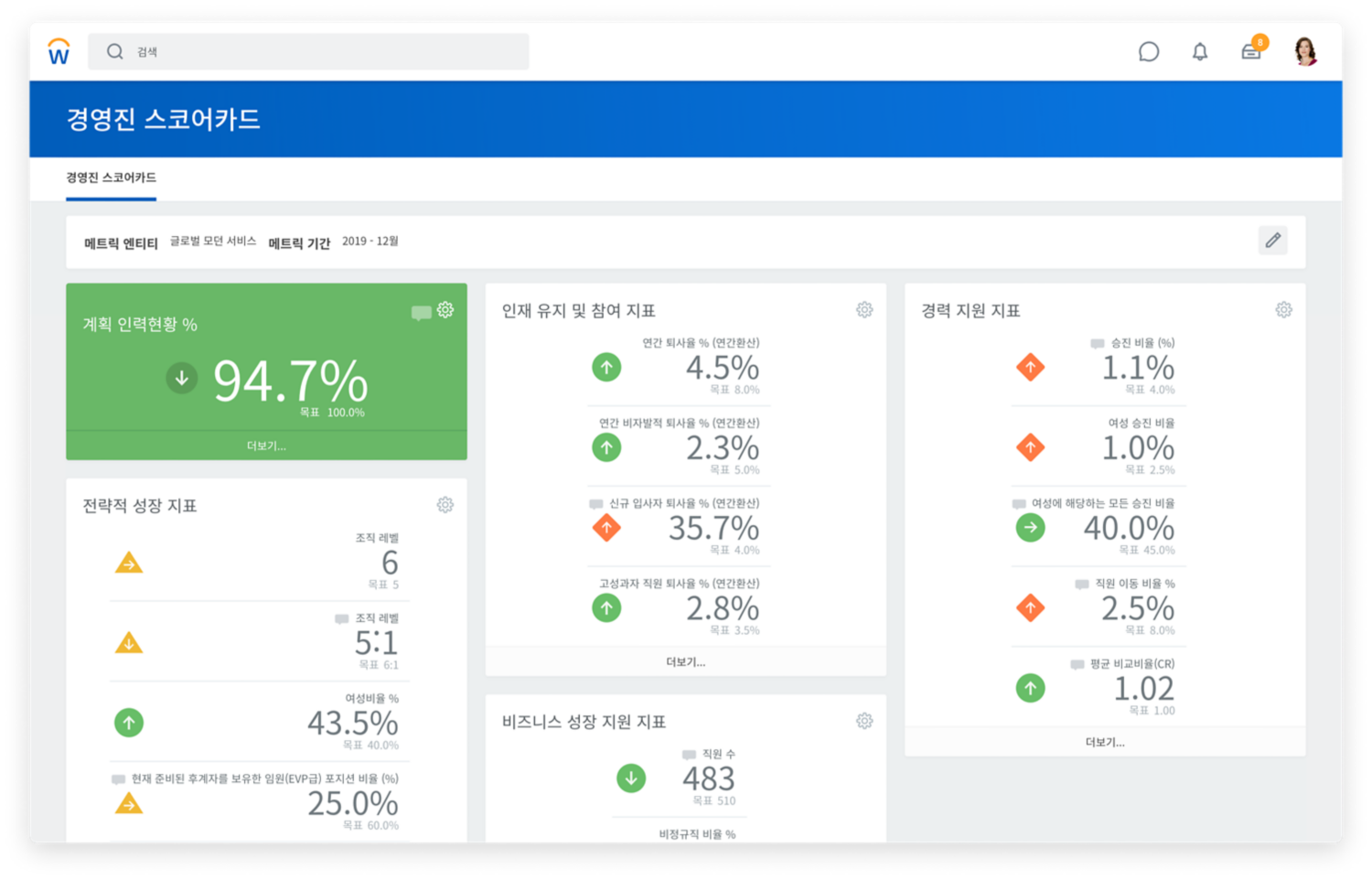
Task: Click comment icon on 계획 인력현황 % card
Action: (421, 313)
